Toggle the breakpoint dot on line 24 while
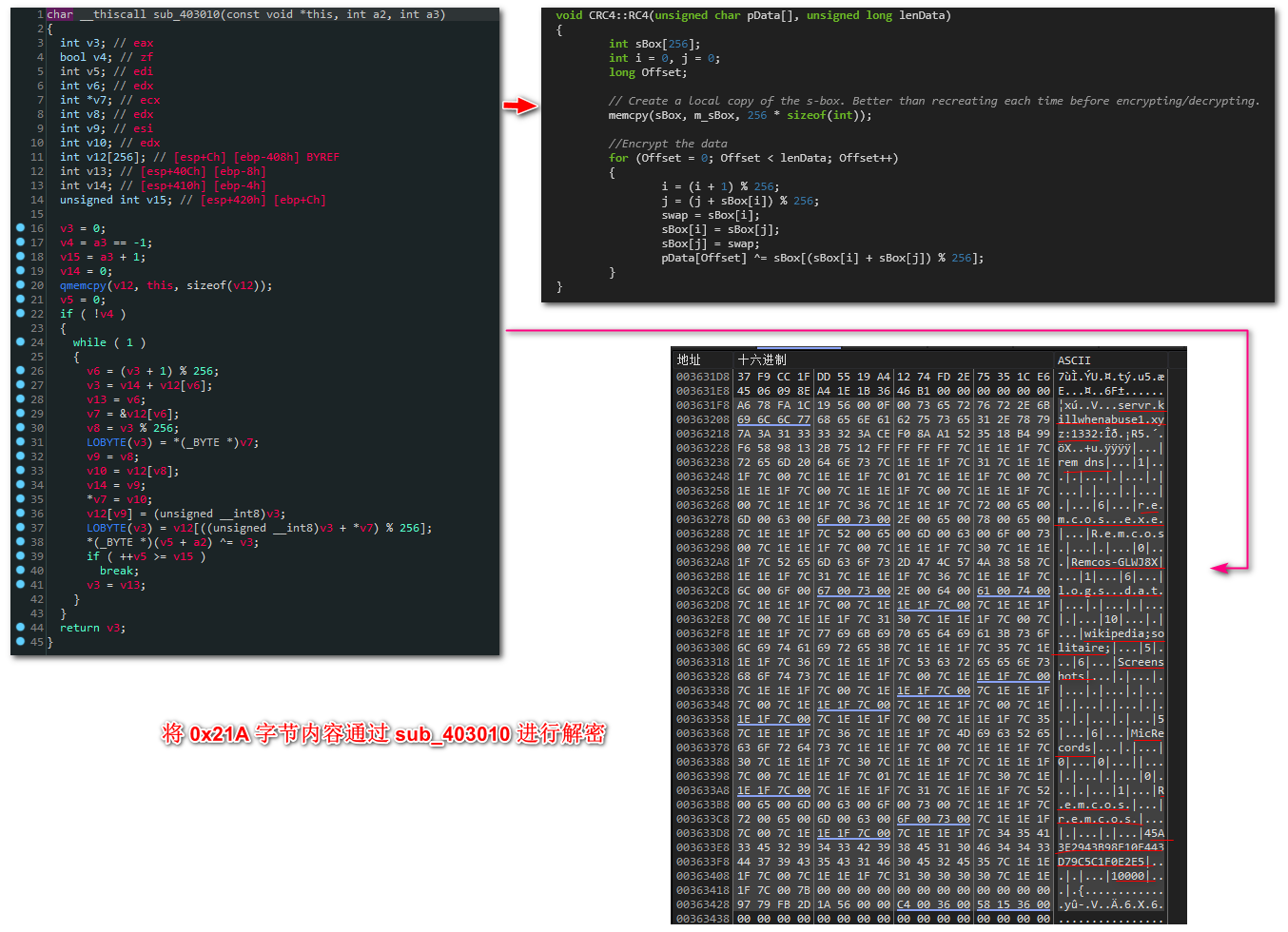The width and height of the screenshot is (1288, 932). pos(21,342)
